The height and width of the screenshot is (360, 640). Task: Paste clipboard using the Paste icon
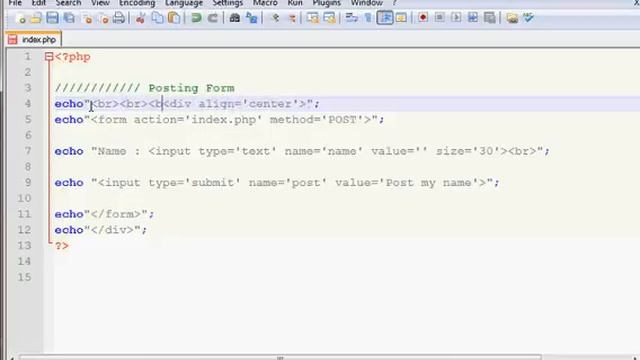pos(174,18)
